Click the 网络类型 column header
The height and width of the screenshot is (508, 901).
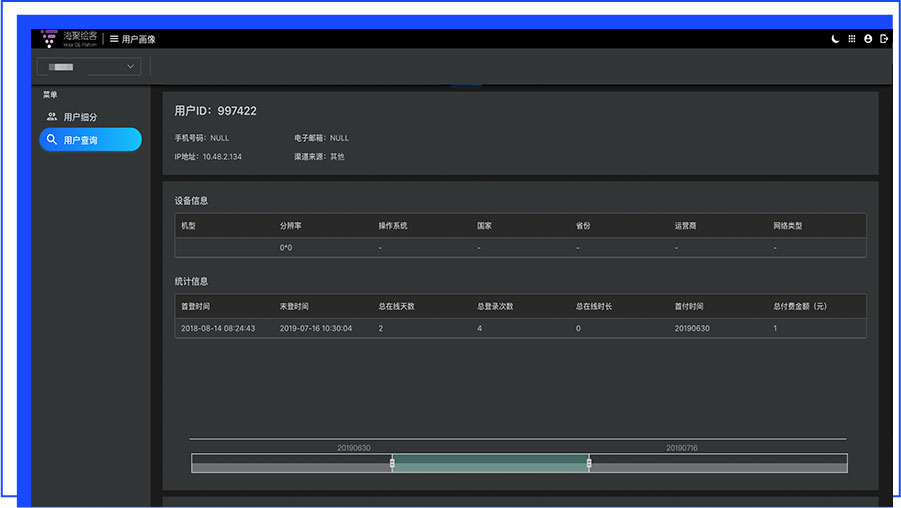[x=788, y=226]
